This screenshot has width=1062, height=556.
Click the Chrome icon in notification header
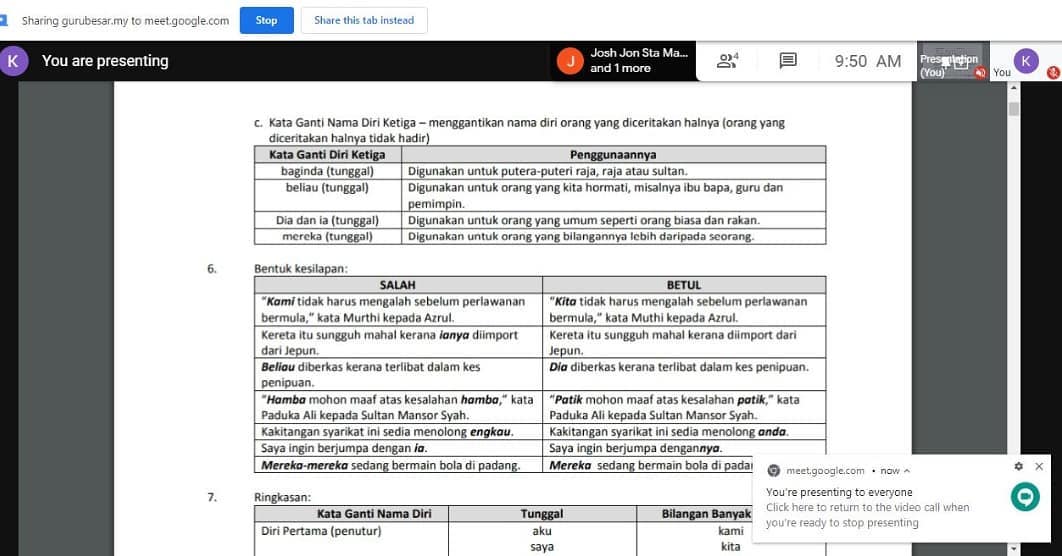(x=773, y=471)
